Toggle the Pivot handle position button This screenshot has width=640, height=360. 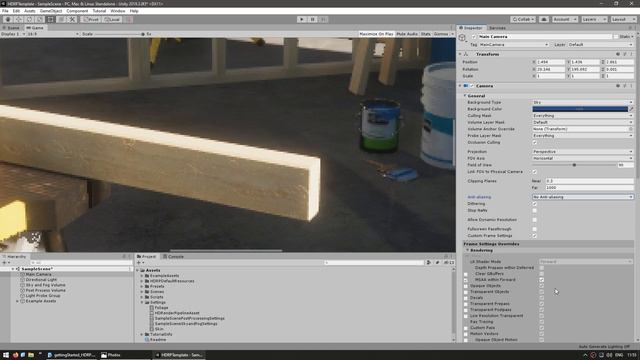click(91, 19)
